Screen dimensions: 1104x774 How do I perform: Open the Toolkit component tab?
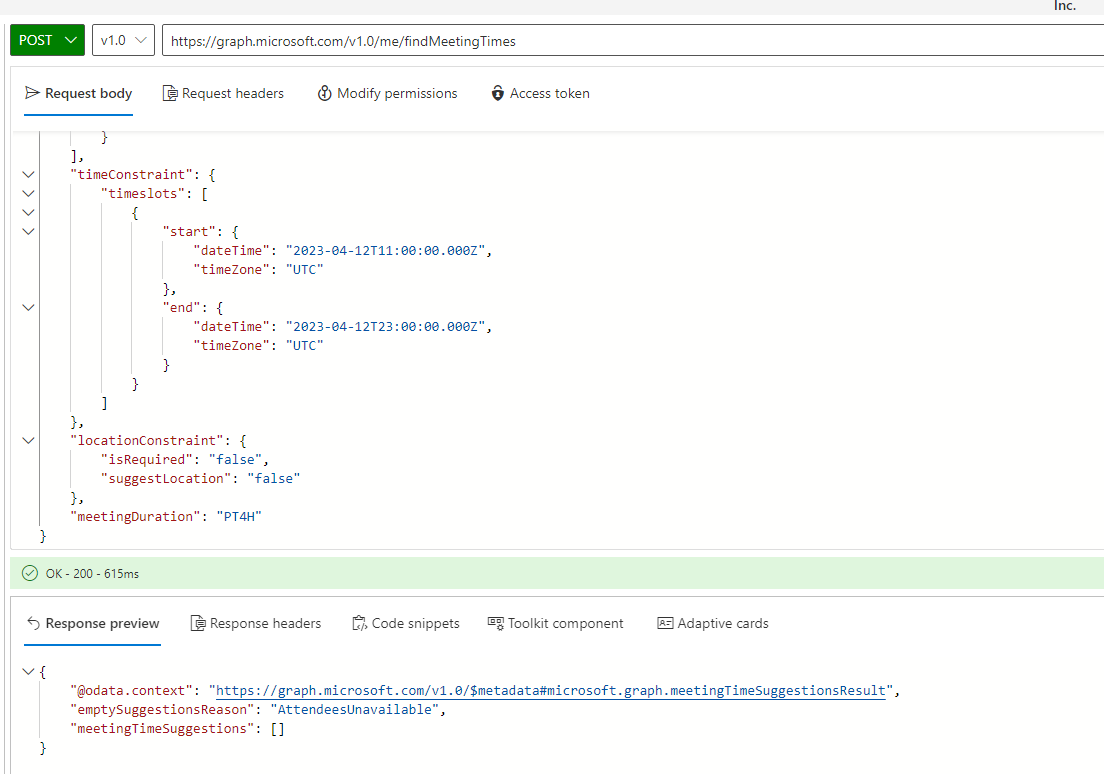tap(556, 623)
